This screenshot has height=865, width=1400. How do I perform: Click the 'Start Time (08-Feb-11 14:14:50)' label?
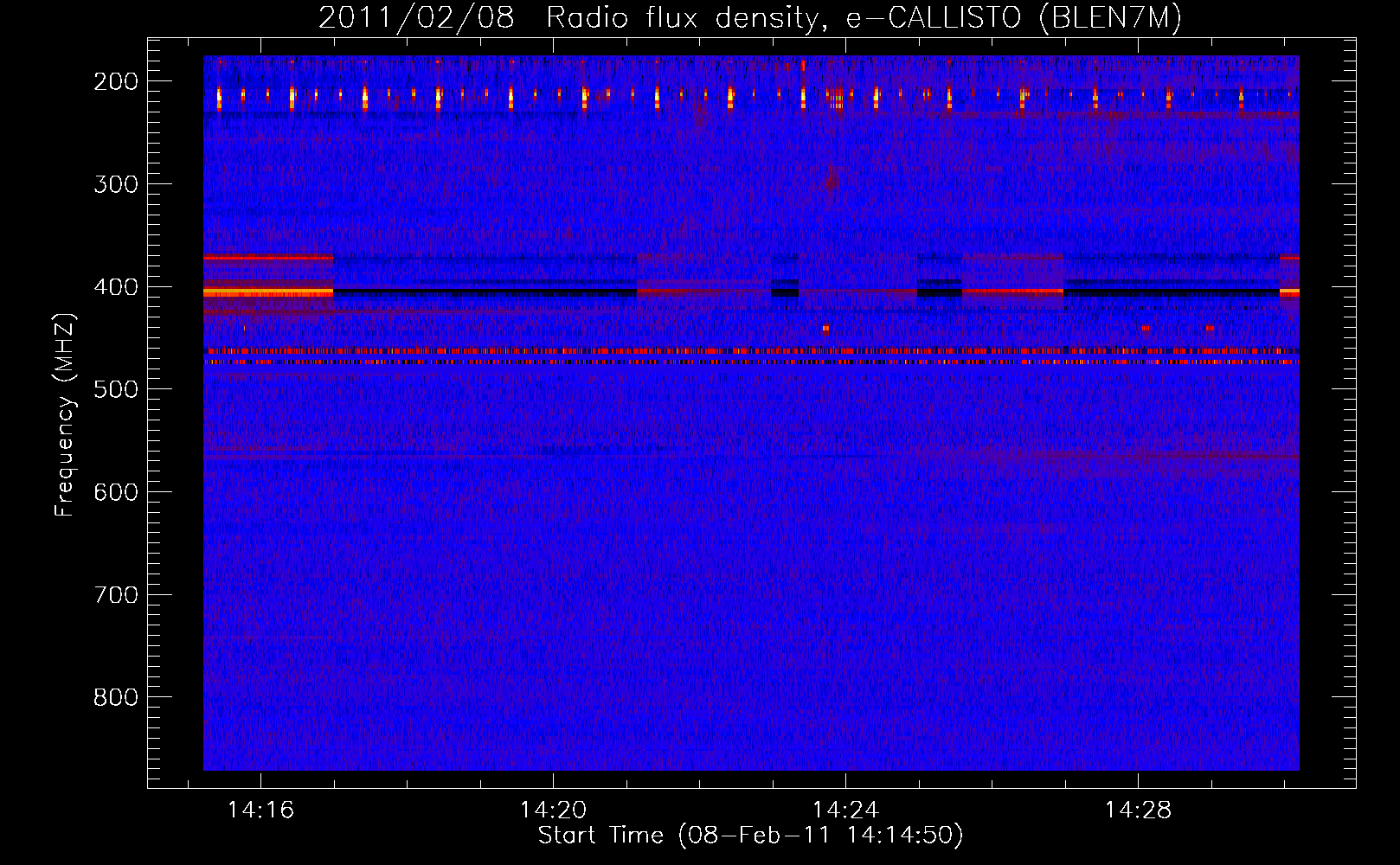point(750,836)
